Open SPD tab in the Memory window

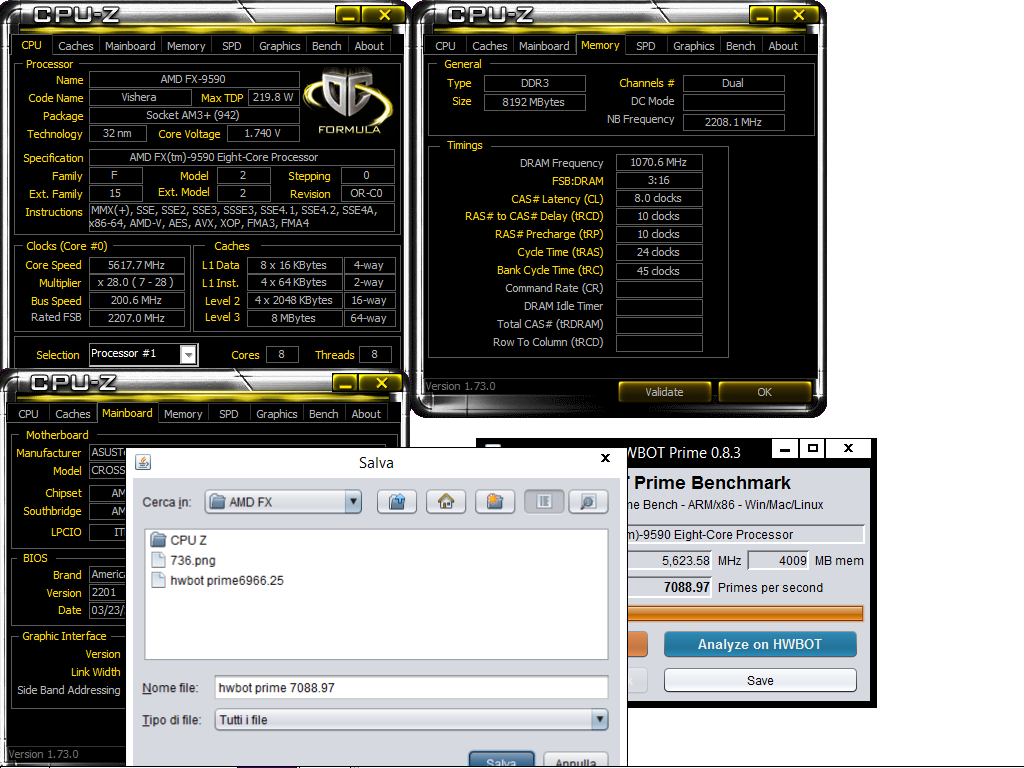[x=645, y=46]
